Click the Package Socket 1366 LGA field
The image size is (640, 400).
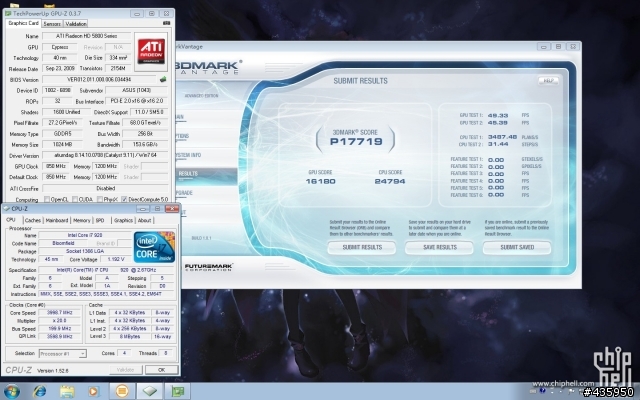coord(85,251)
